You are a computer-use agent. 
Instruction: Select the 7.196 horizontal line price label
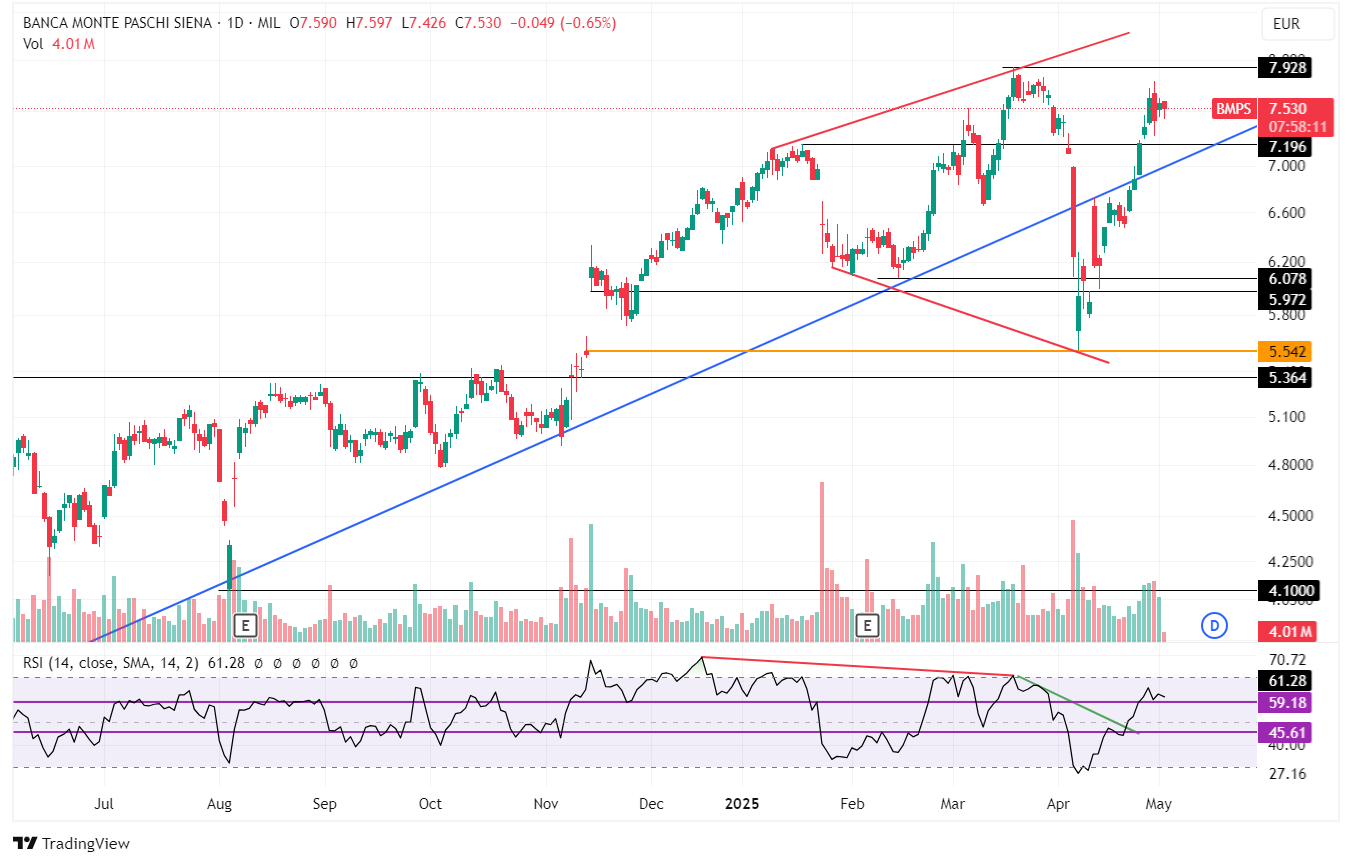point(1285,148)
